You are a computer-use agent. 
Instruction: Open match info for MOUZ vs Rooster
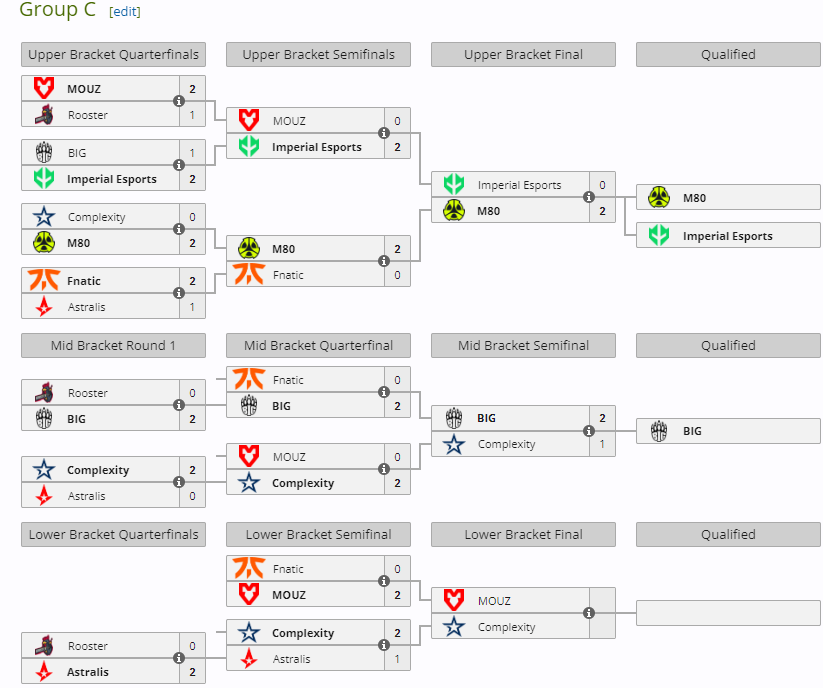pyautogui.click(x=179, y=101)
